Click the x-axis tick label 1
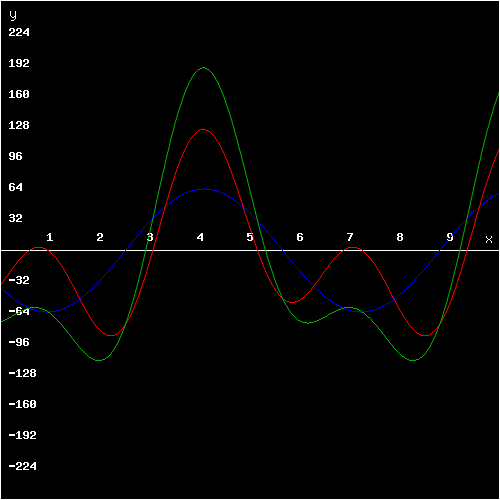Viewport: 500px width, 500px height. pos(50,237)
